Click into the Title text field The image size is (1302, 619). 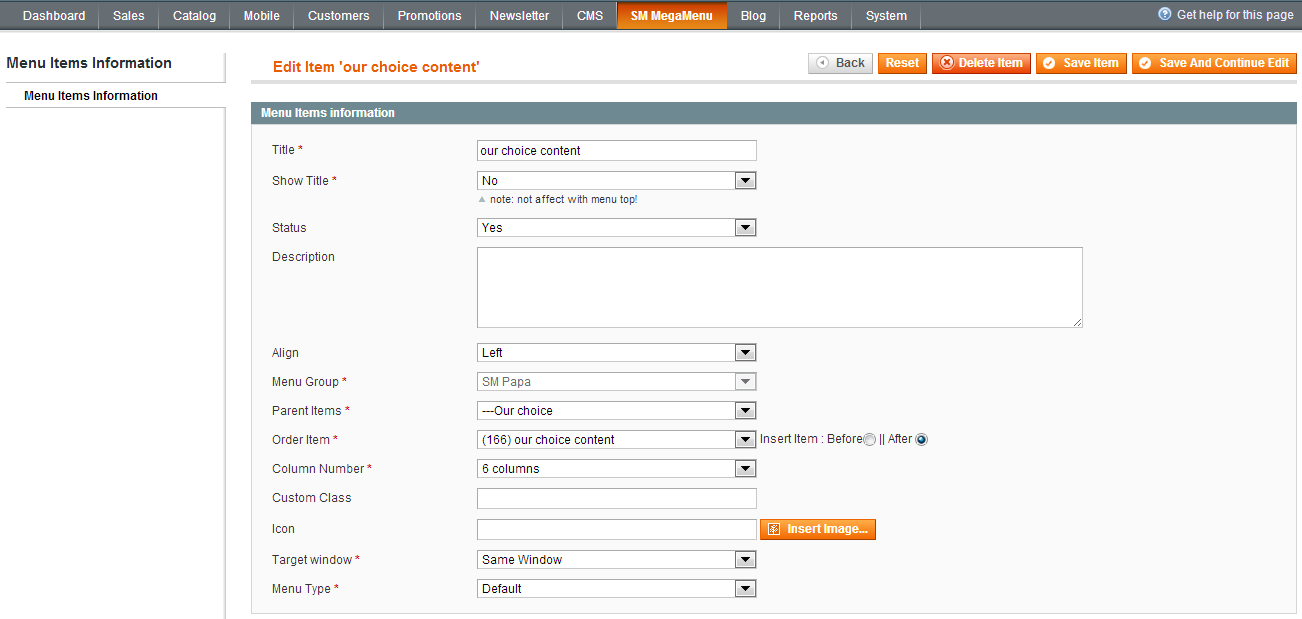pyautogui.click(x=616, y=151)
